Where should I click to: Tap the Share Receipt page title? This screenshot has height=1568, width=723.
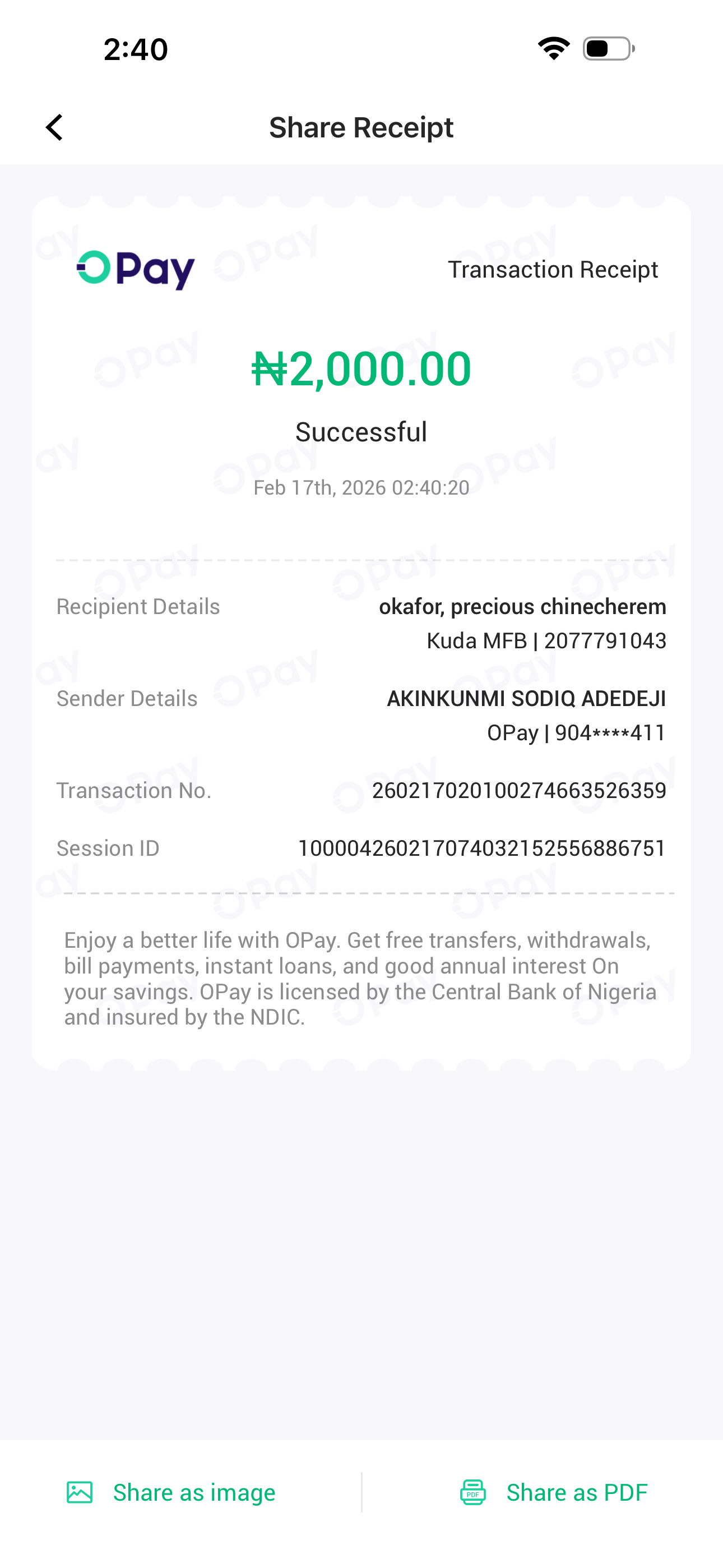tap(361, 128)
